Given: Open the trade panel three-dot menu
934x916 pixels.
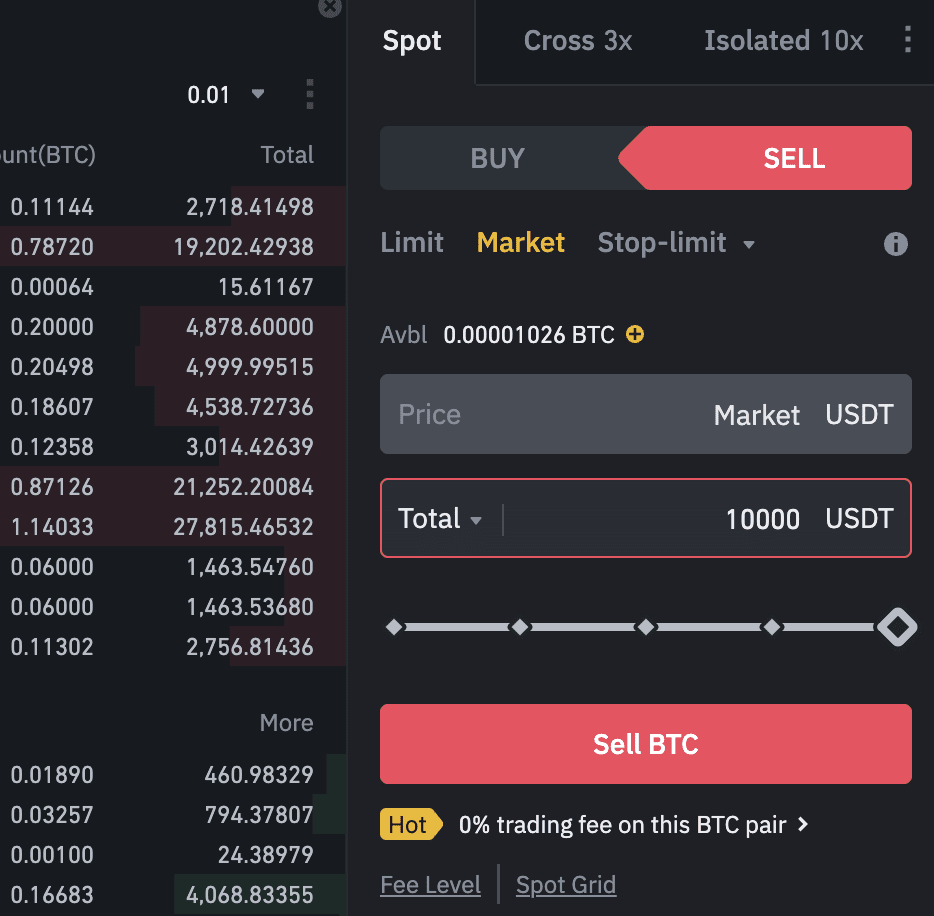Looking at the screenshot, I should (x=907, y=40).
